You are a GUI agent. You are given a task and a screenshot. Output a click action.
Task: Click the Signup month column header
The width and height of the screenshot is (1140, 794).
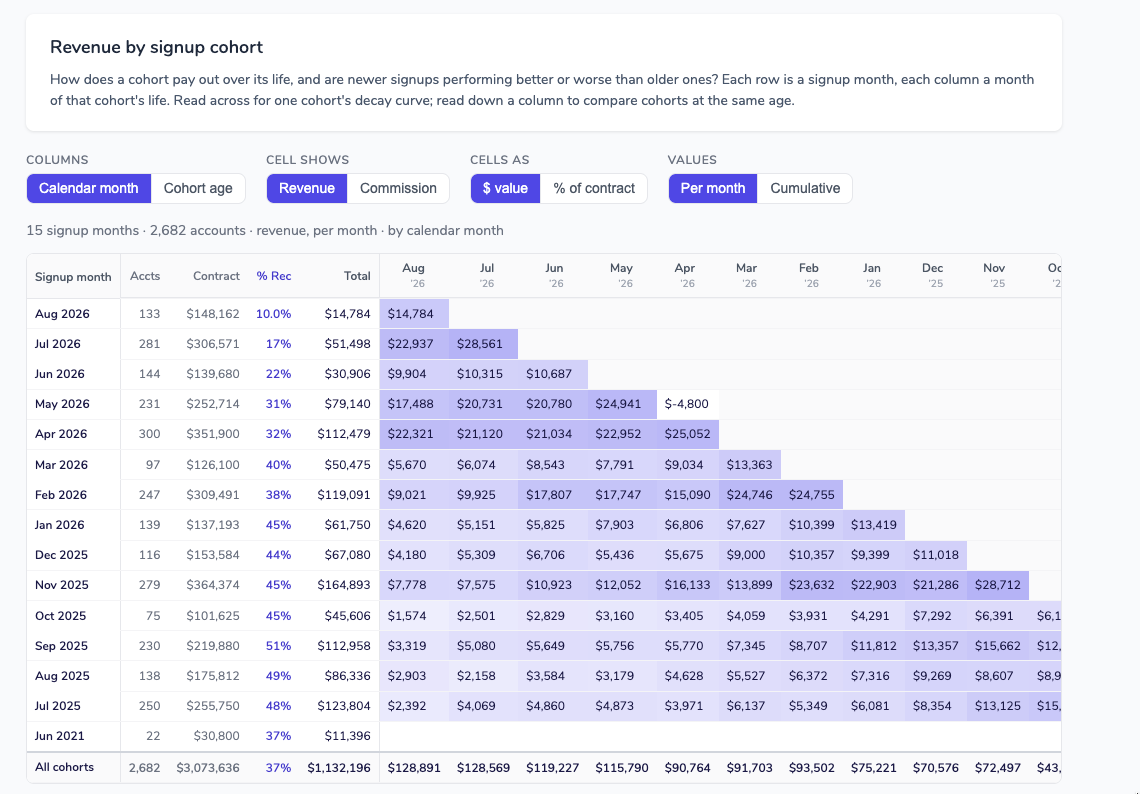click(73, 277)
